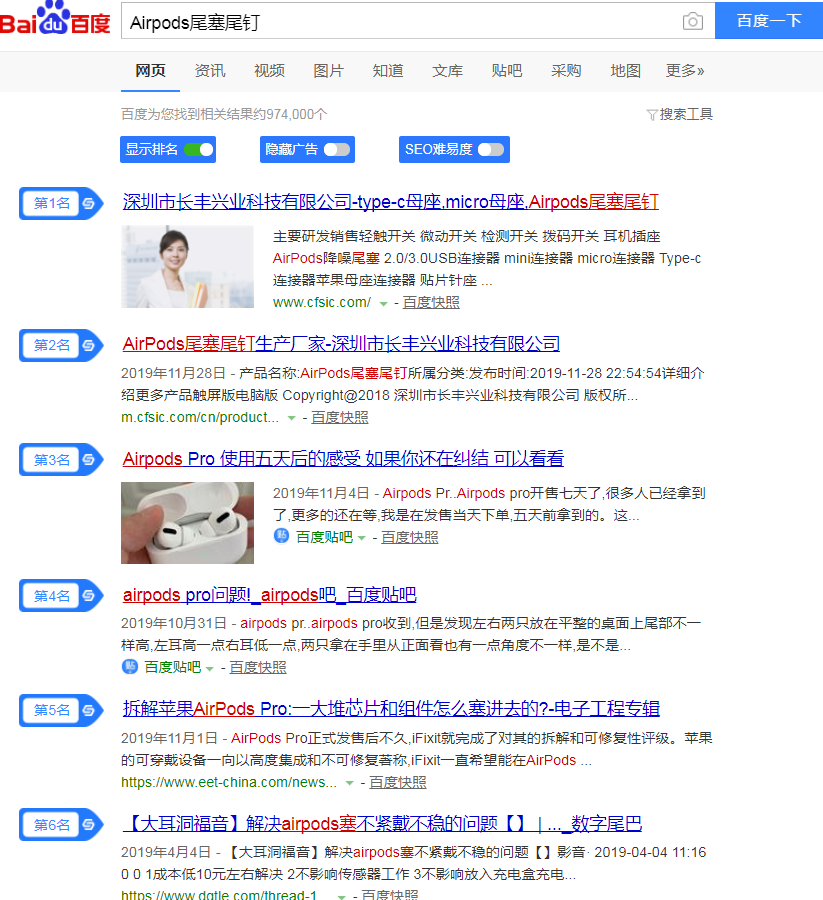
Task: Open the 知道 tab
Action: tap(388, 71)
